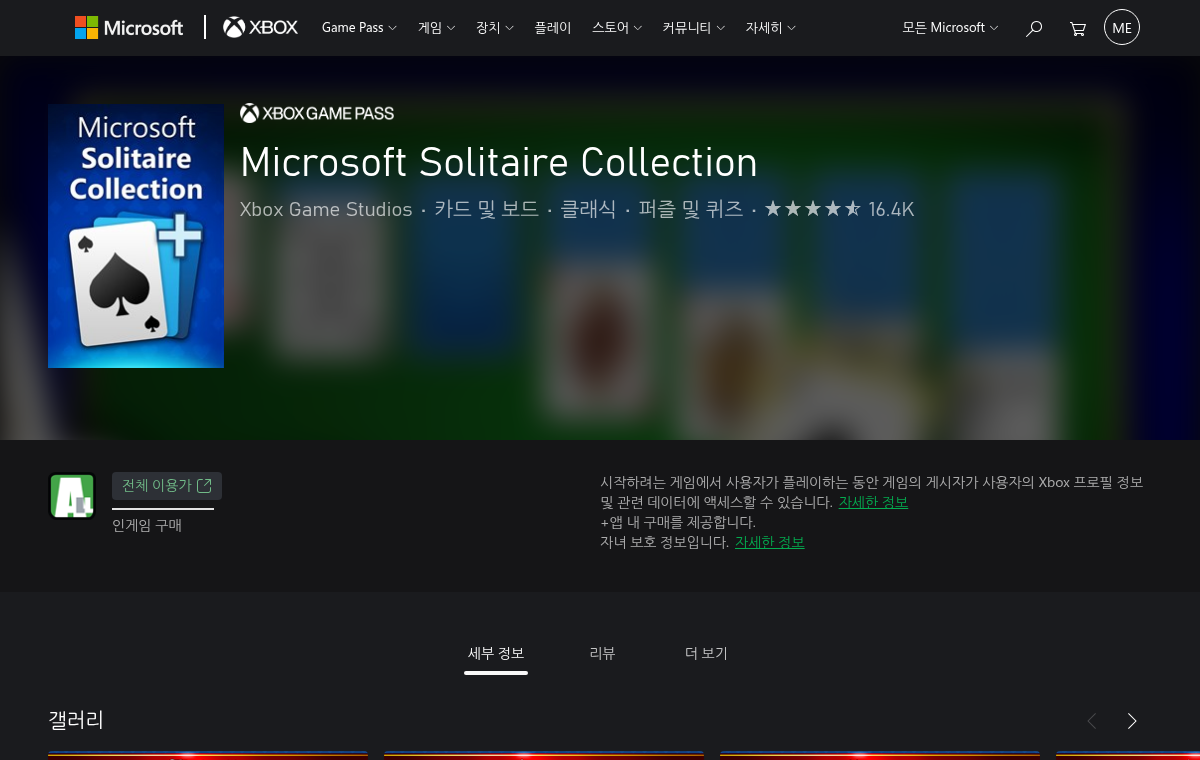1200x760 pixels.
Task: Open the Microsoft logo home link
Action: 129,28
